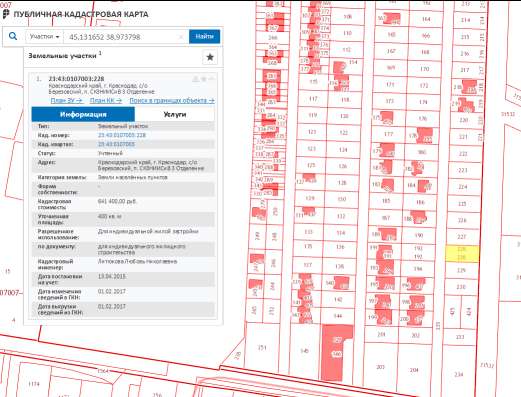
Task: Click Поиск в границах объекта link
Action: click(x=172, y=100)
